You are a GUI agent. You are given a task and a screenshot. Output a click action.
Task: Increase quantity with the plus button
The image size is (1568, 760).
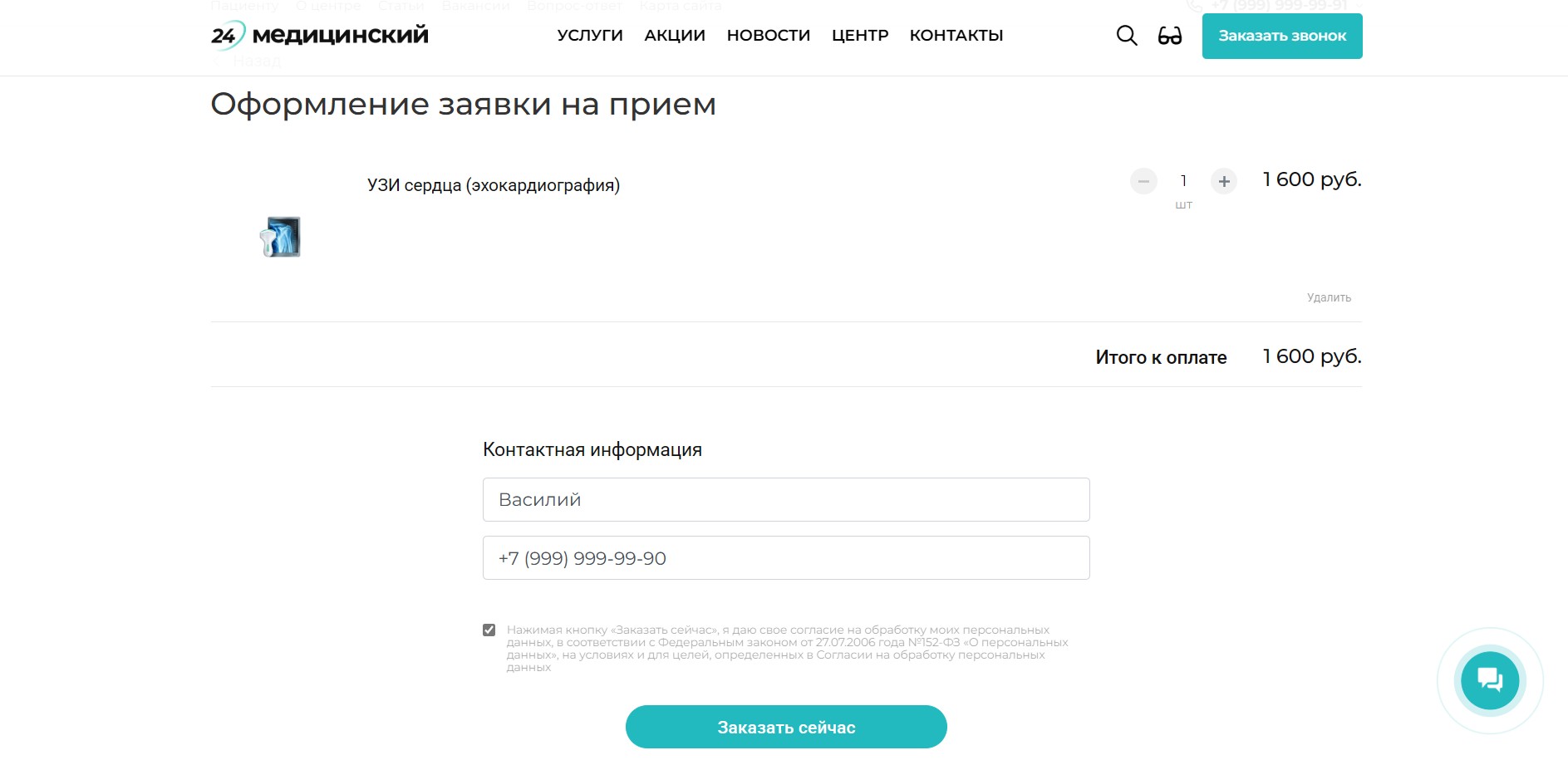click(1224, 181)
